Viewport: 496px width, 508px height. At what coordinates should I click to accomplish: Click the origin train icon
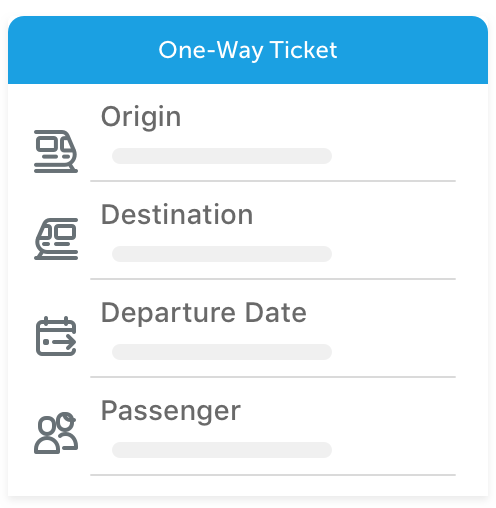tap(56, 152)
